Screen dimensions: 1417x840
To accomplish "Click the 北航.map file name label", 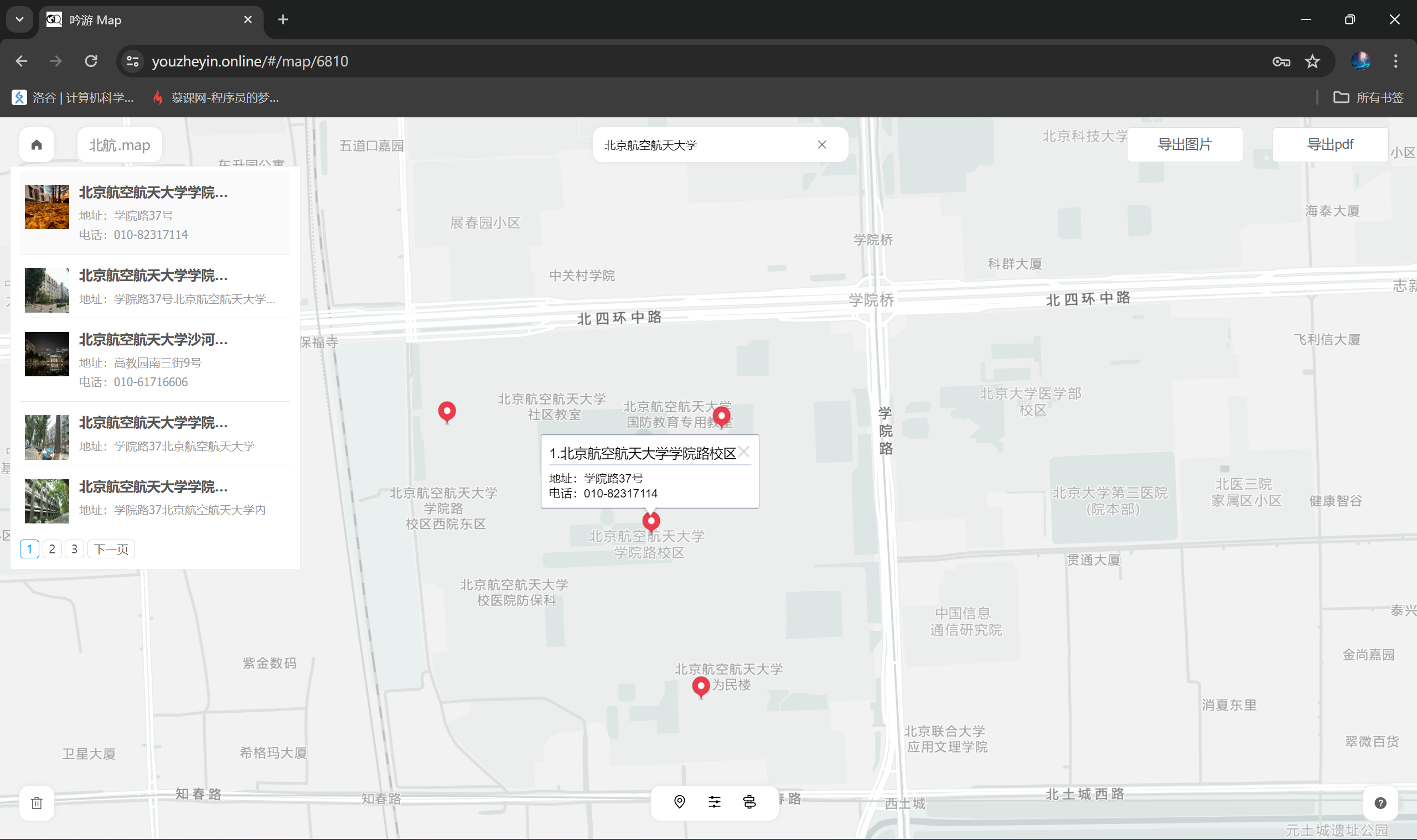I will pos(120,145).
